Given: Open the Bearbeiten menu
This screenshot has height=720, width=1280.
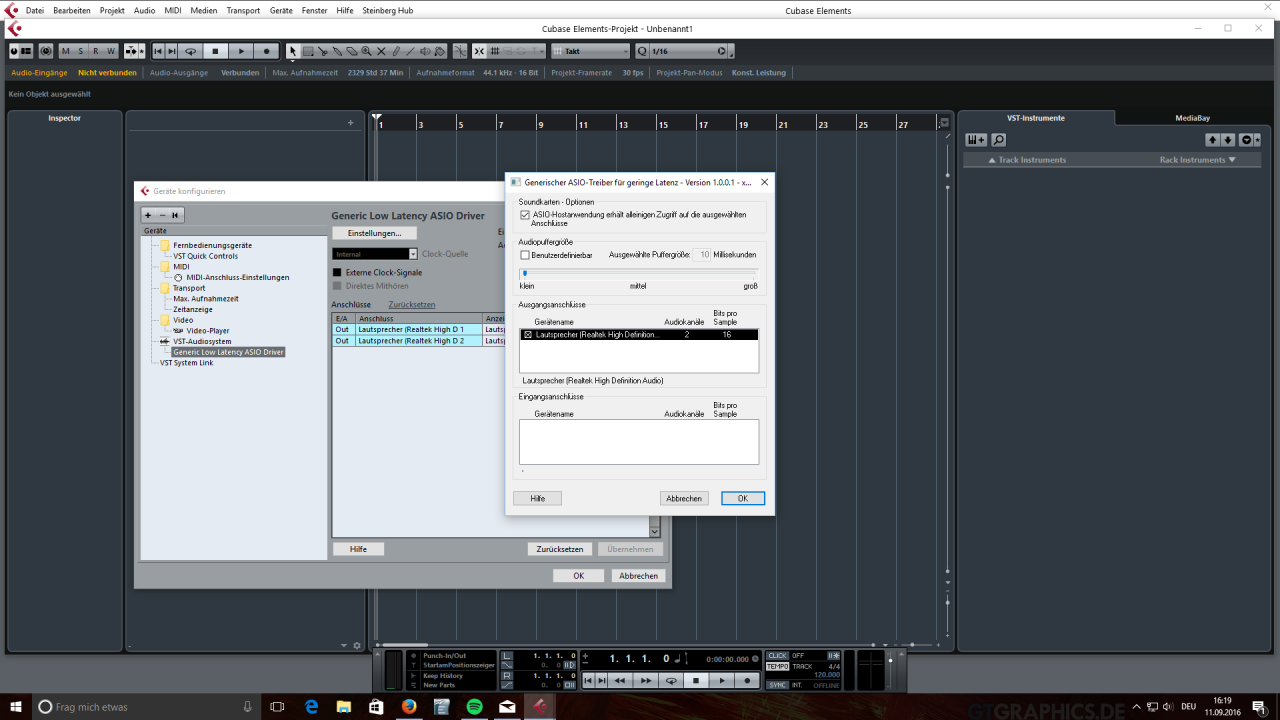Looking at the screenshot, I should click(72, 10).
